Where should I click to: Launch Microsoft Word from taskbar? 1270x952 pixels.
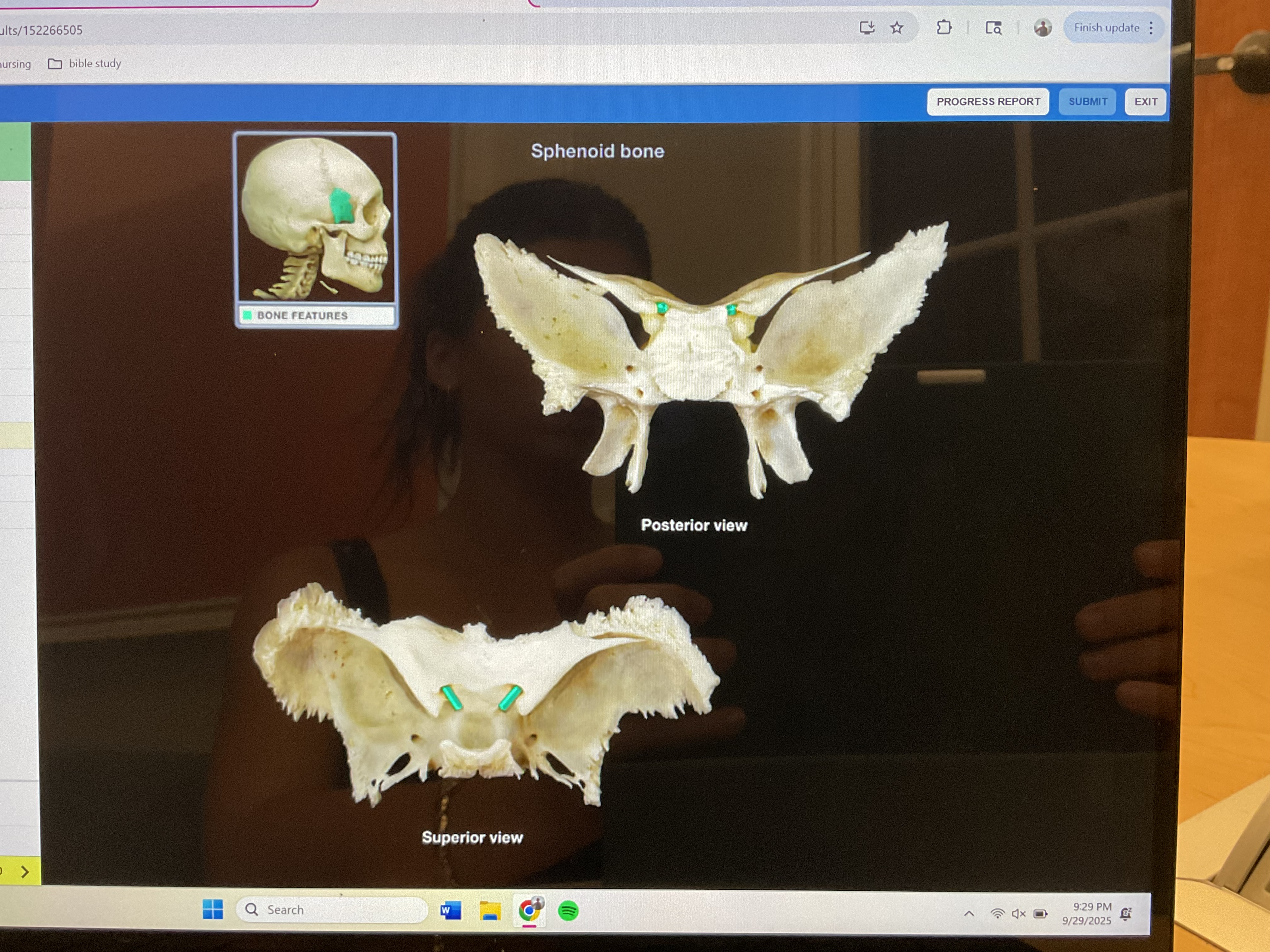[x=451, y=911]
